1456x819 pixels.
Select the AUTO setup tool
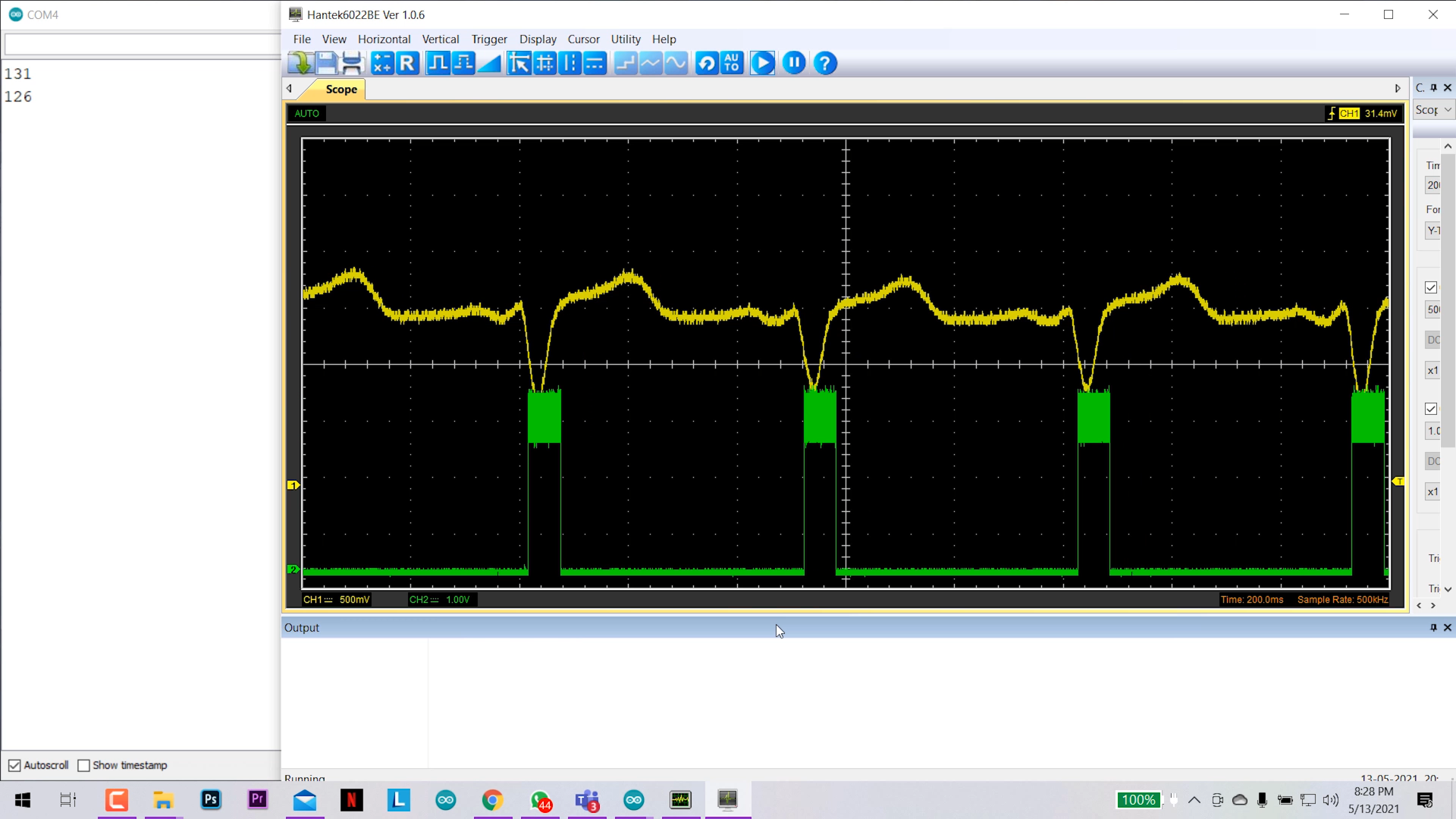[731, 63]
